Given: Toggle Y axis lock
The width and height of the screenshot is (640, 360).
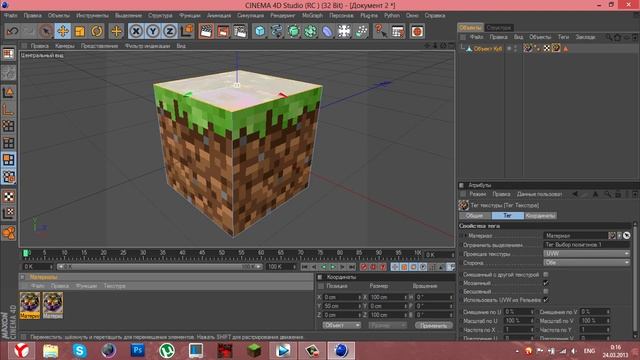Looking at the screenshot, I should click(153, 31).
